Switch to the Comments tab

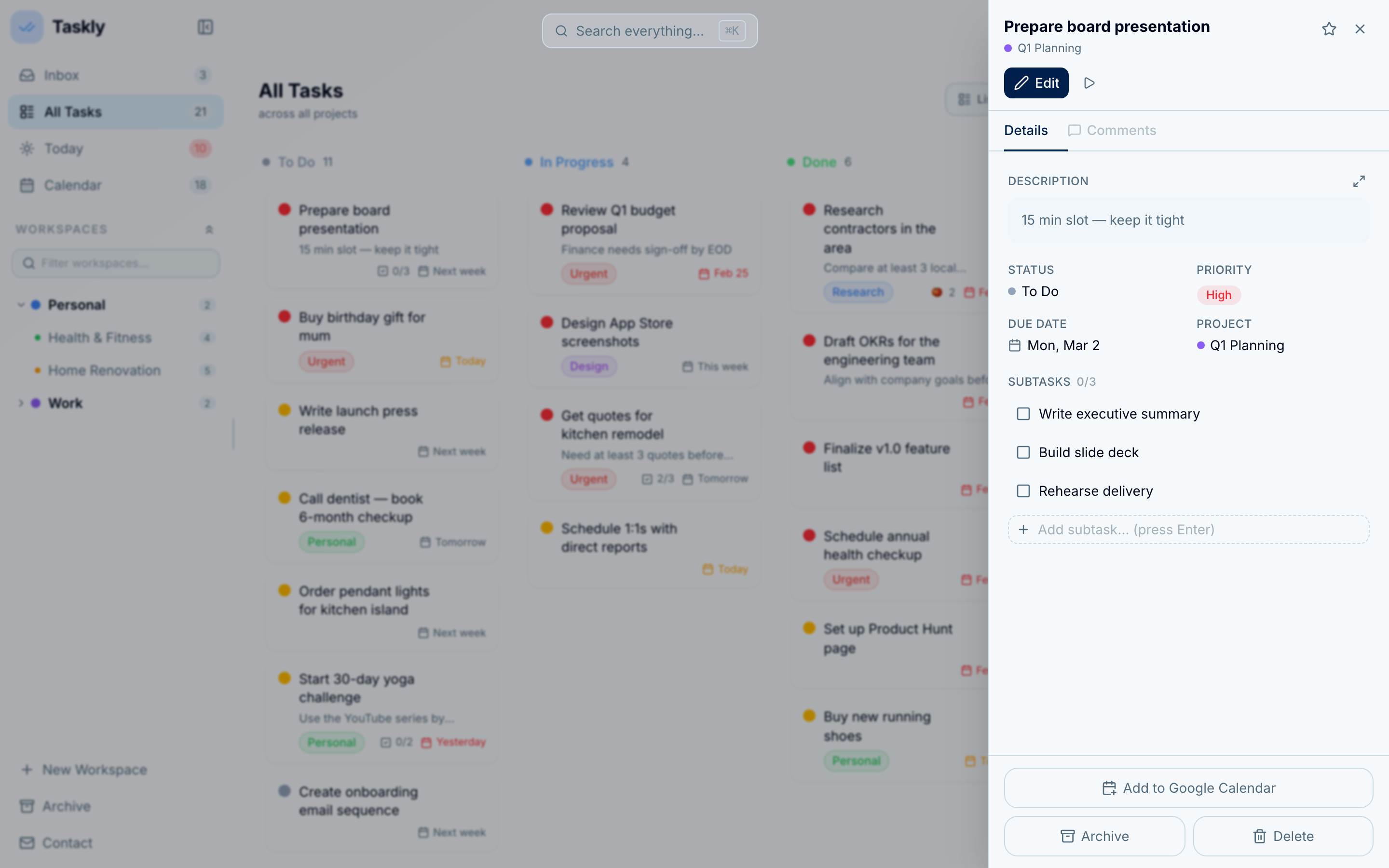1112,130
